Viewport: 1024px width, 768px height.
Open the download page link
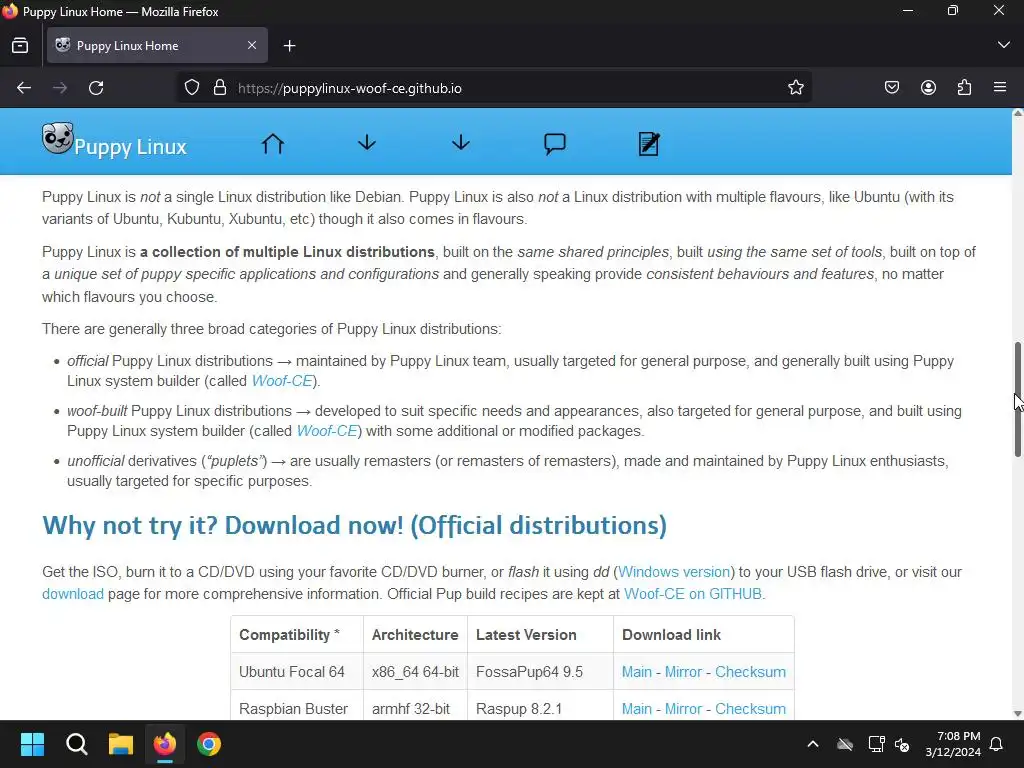pyautogui.click(x=72, y=594)
